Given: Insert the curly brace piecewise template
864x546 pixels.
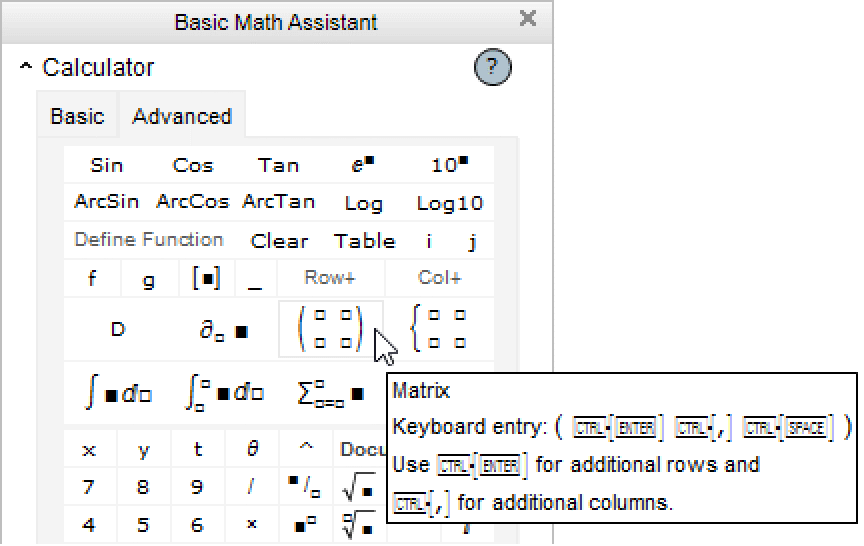Looking at the screenshot, I should pyautogui.click(x=439, y=329).
